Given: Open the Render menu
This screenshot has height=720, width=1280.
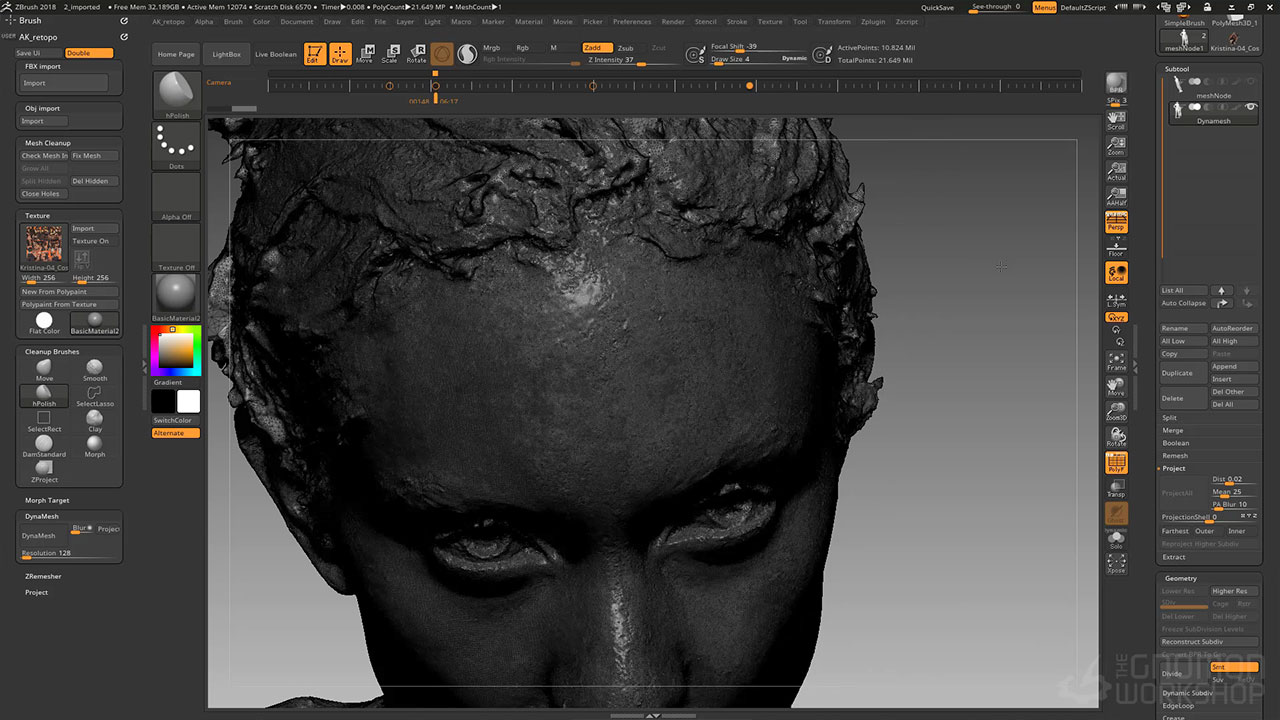Looking at the screenshot, I should tap(673, 21).
